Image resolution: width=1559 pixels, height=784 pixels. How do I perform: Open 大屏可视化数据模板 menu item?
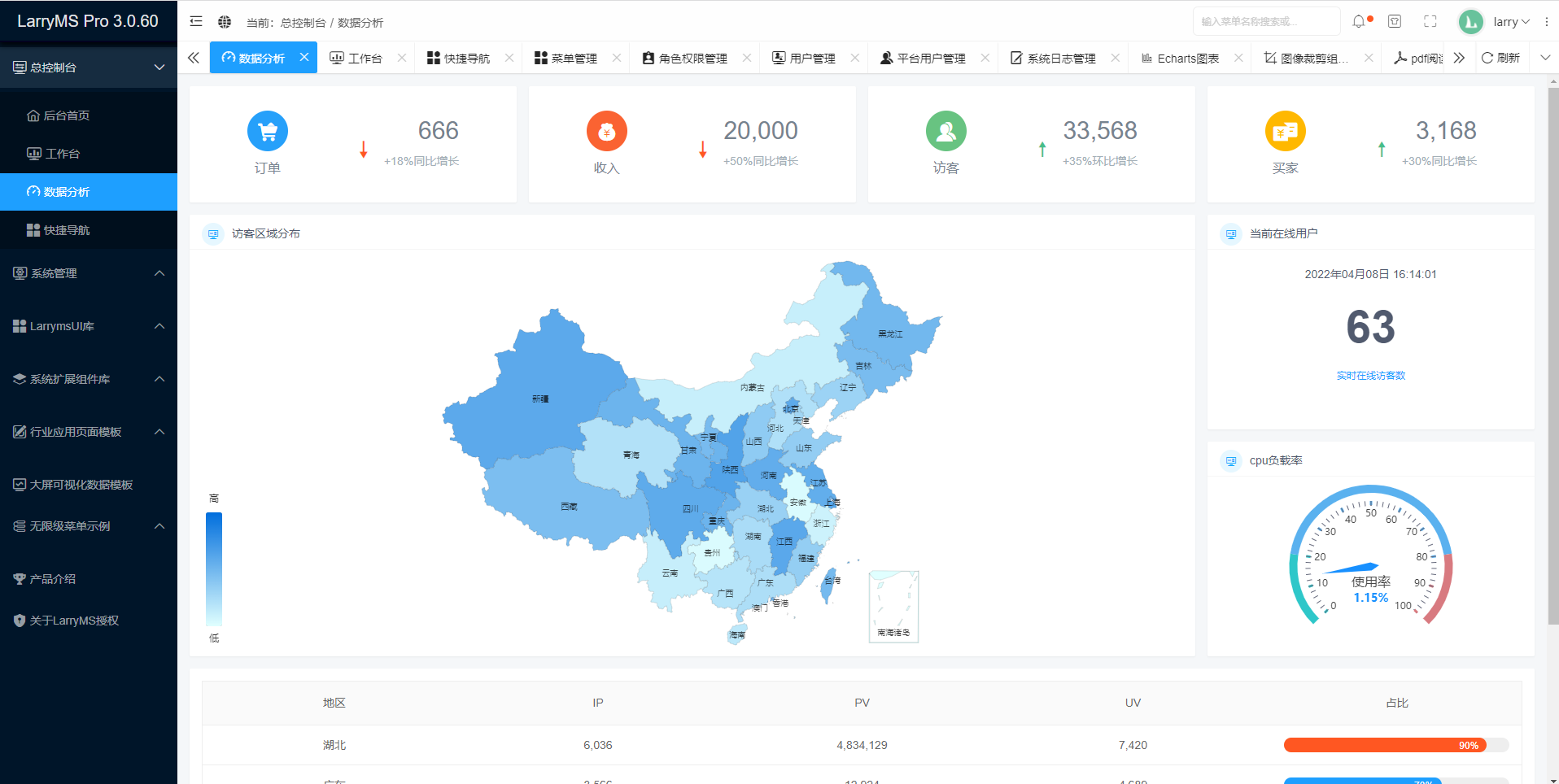(89, 485)
